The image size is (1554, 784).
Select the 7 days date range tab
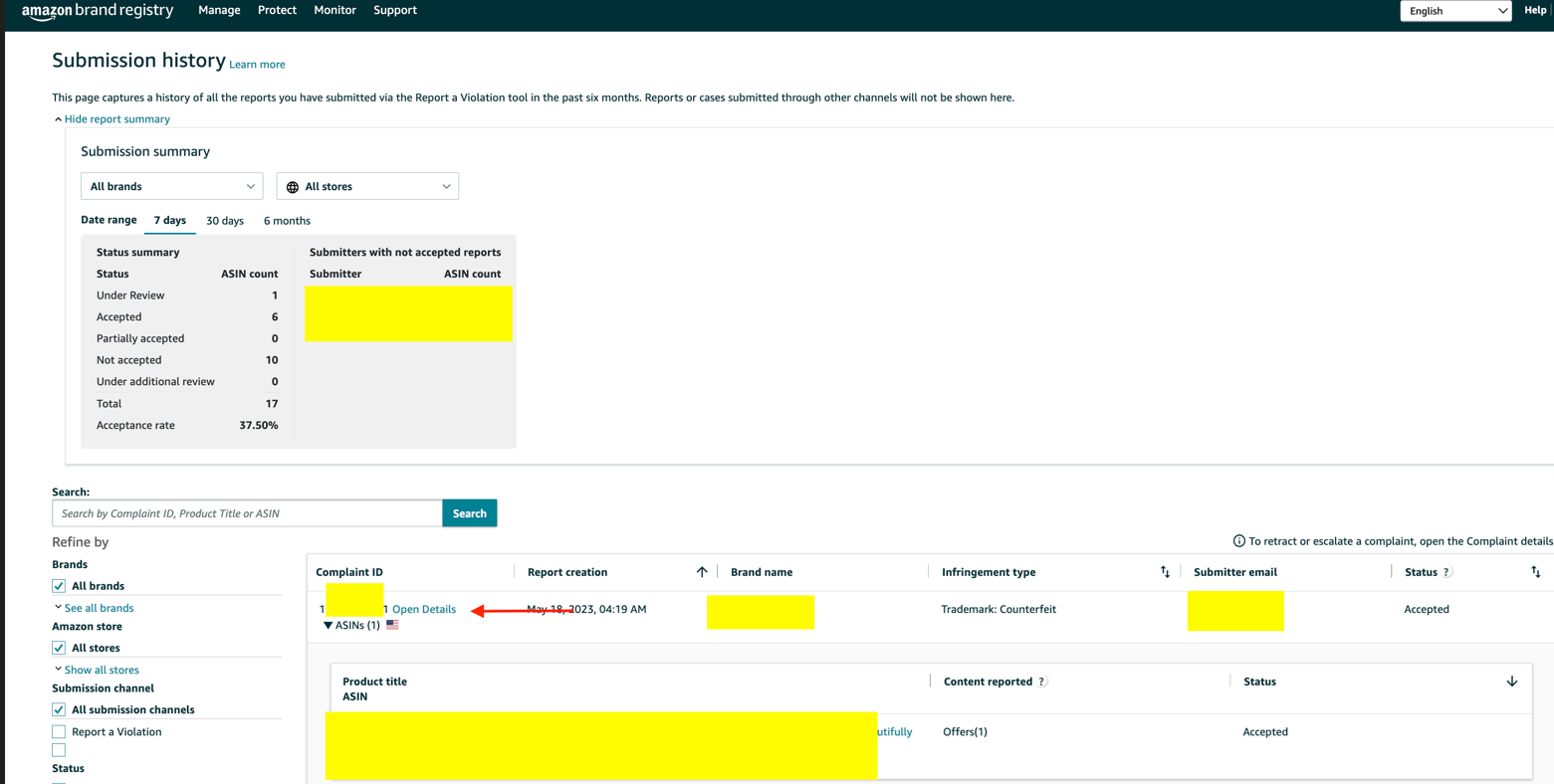click(x=170, y=220)
